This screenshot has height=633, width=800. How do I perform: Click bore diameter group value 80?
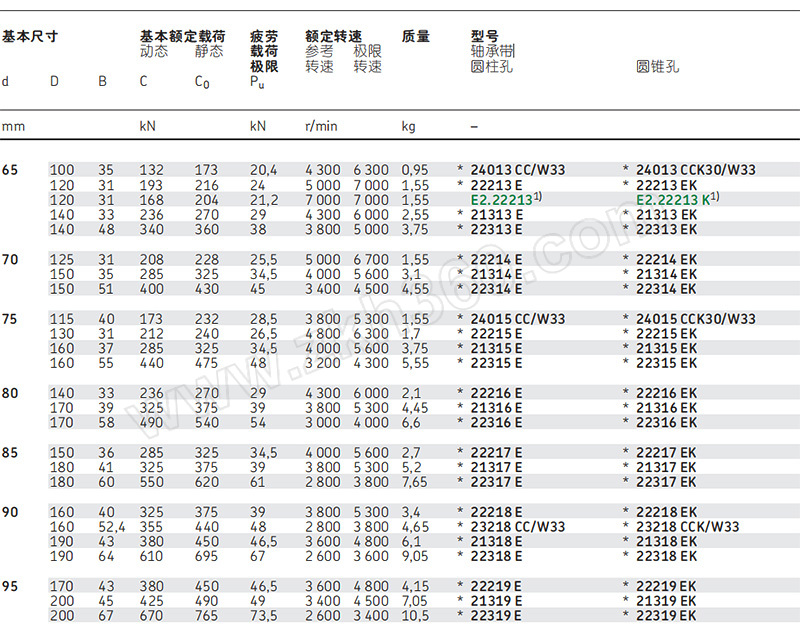(x=10, y=394)
